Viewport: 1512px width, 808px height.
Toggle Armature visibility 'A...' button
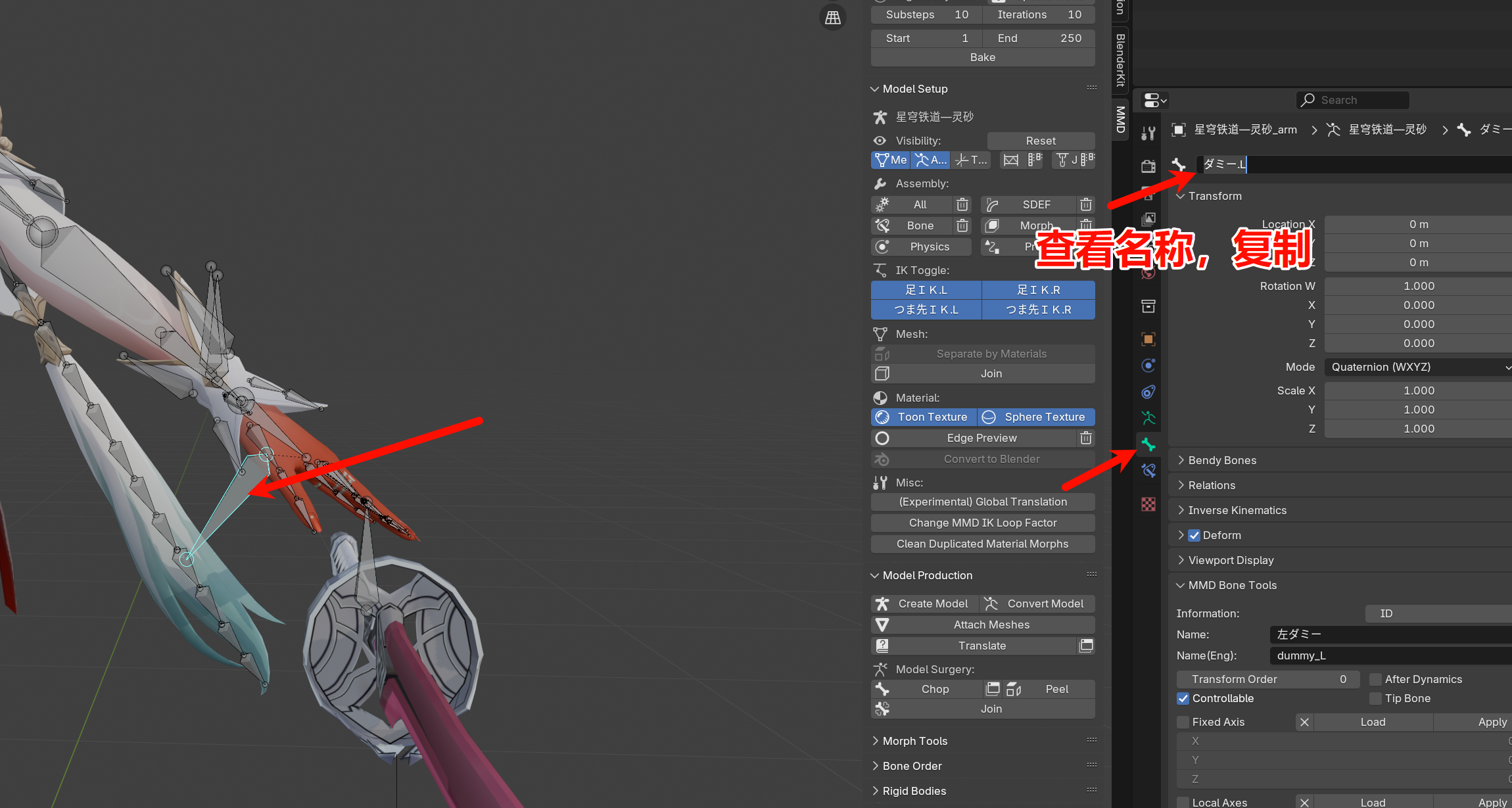click(x=930, y=160)
